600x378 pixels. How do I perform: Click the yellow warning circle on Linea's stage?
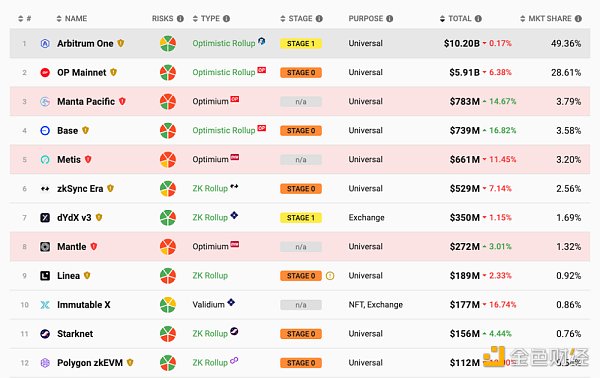pos(330,276)
